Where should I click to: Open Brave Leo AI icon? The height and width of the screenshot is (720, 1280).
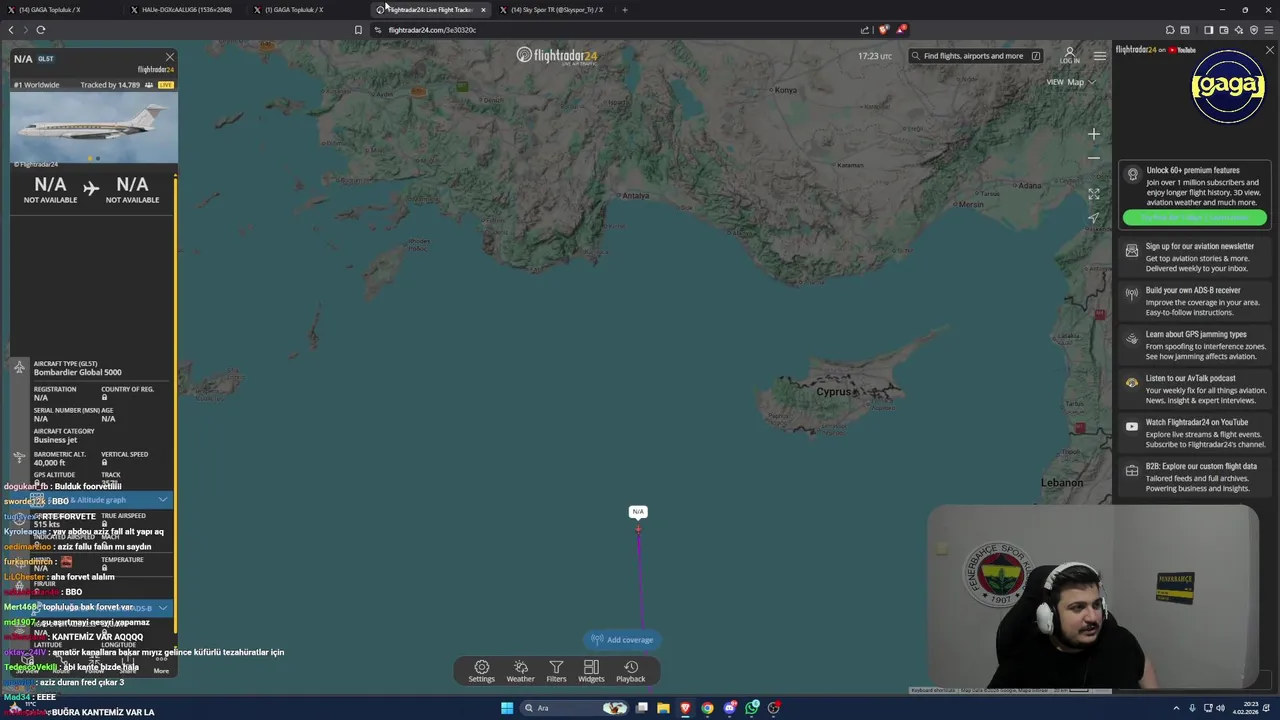(1238, 30)
